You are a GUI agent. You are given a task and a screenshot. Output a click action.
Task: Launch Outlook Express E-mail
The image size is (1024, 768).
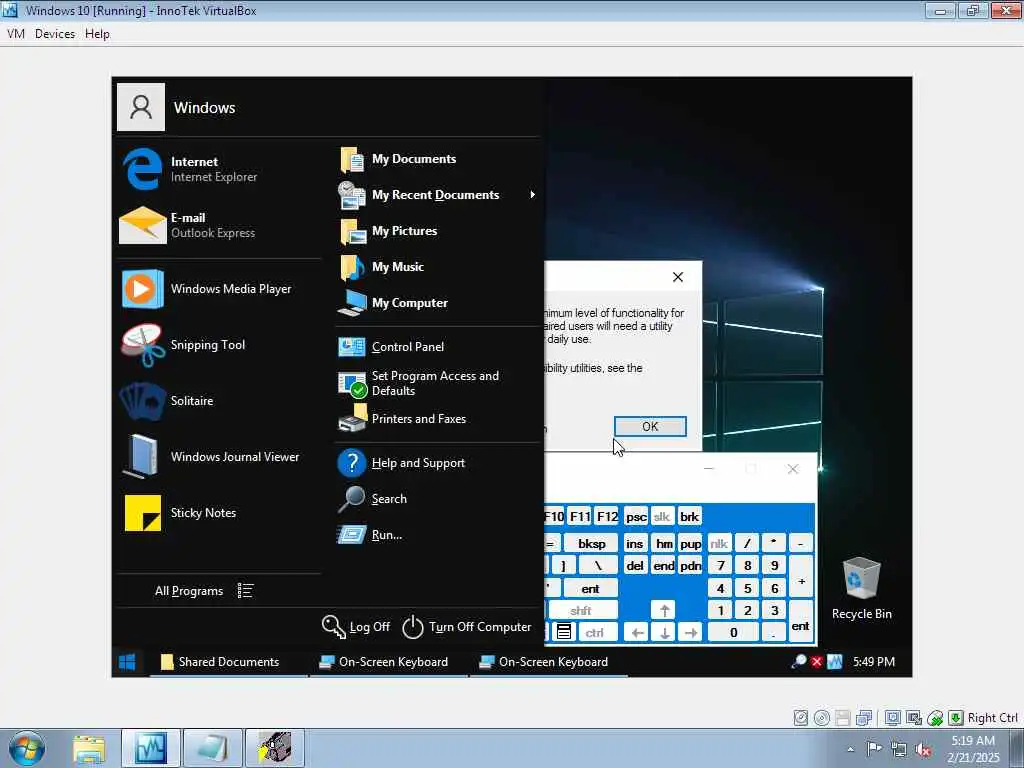click(x=219, y=225)
